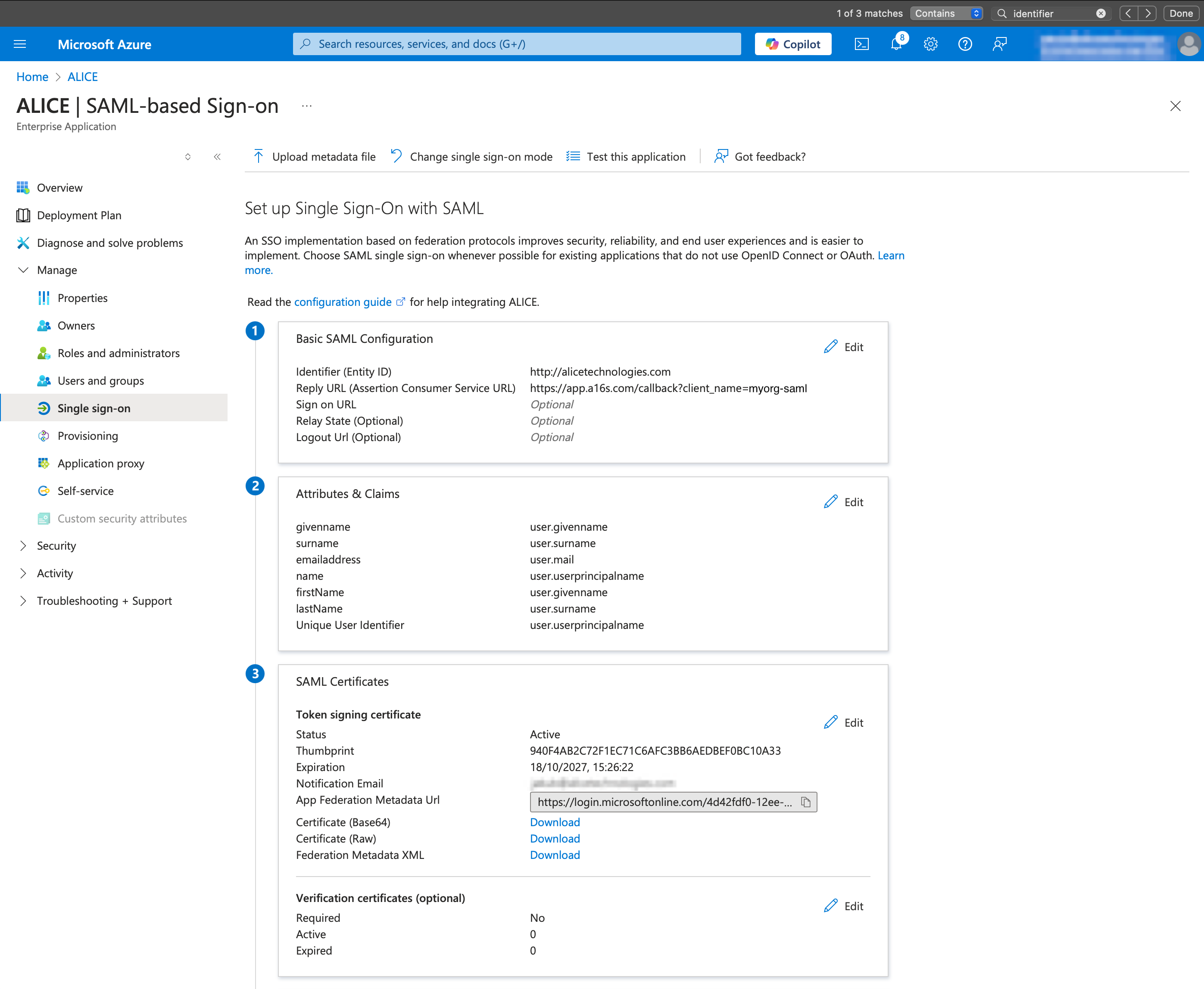Click the Expiration value 18/10/2027, 15:26:22
The height and width of the screenshot is (989, 1204).
[582, 768]
